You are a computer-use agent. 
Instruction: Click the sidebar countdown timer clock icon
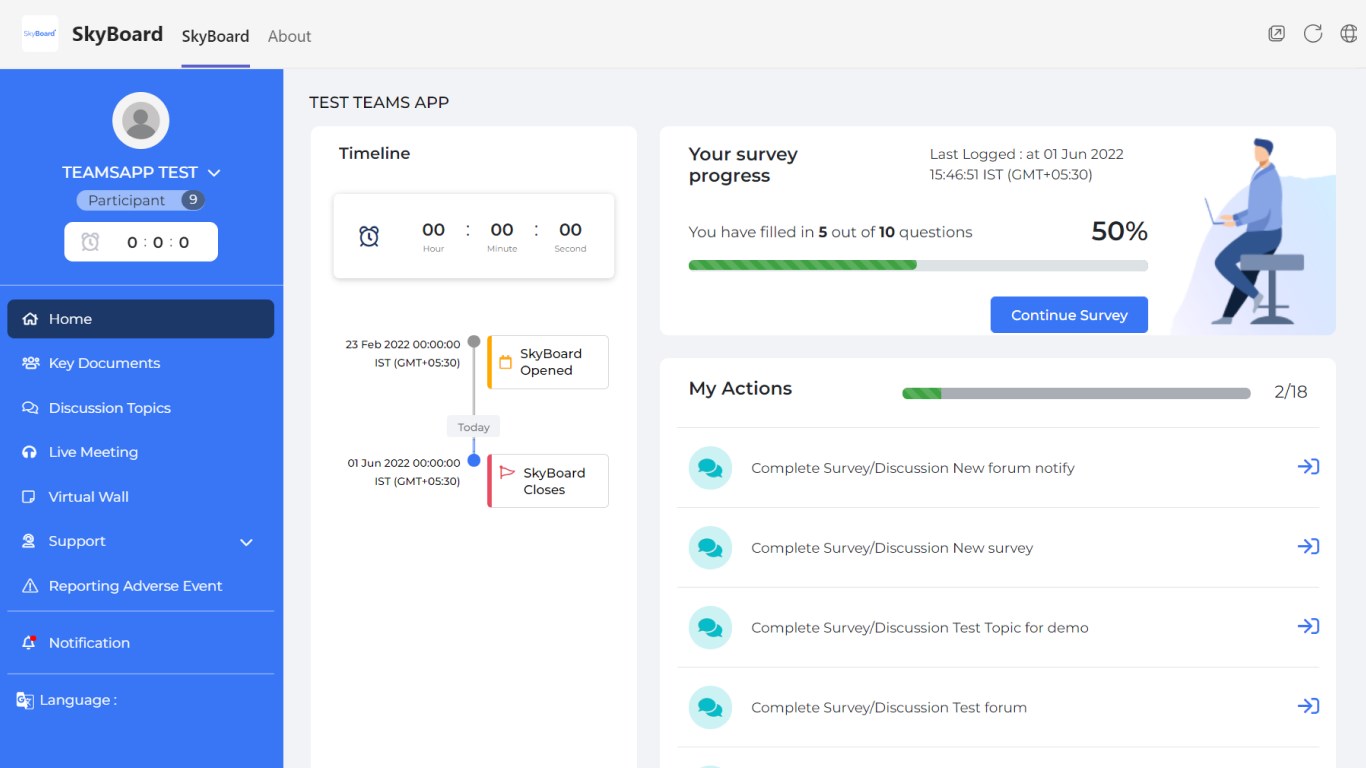pos(91,242)
